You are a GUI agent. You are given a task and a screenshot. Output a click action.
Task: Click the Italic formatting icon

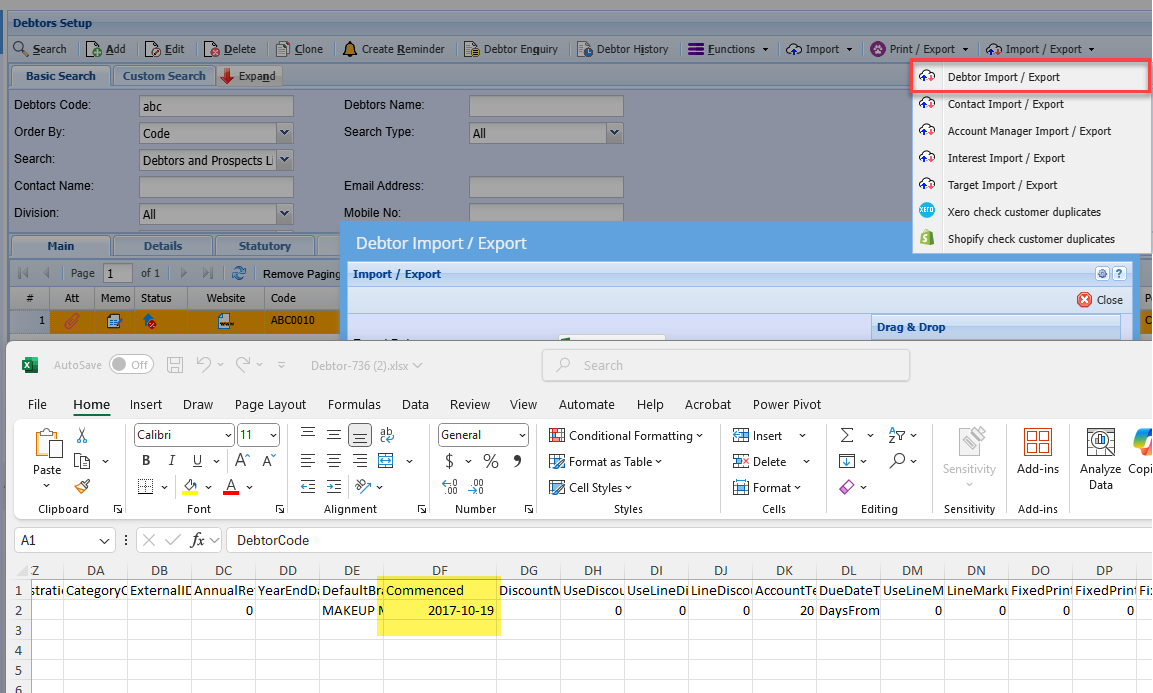point(172,461)
